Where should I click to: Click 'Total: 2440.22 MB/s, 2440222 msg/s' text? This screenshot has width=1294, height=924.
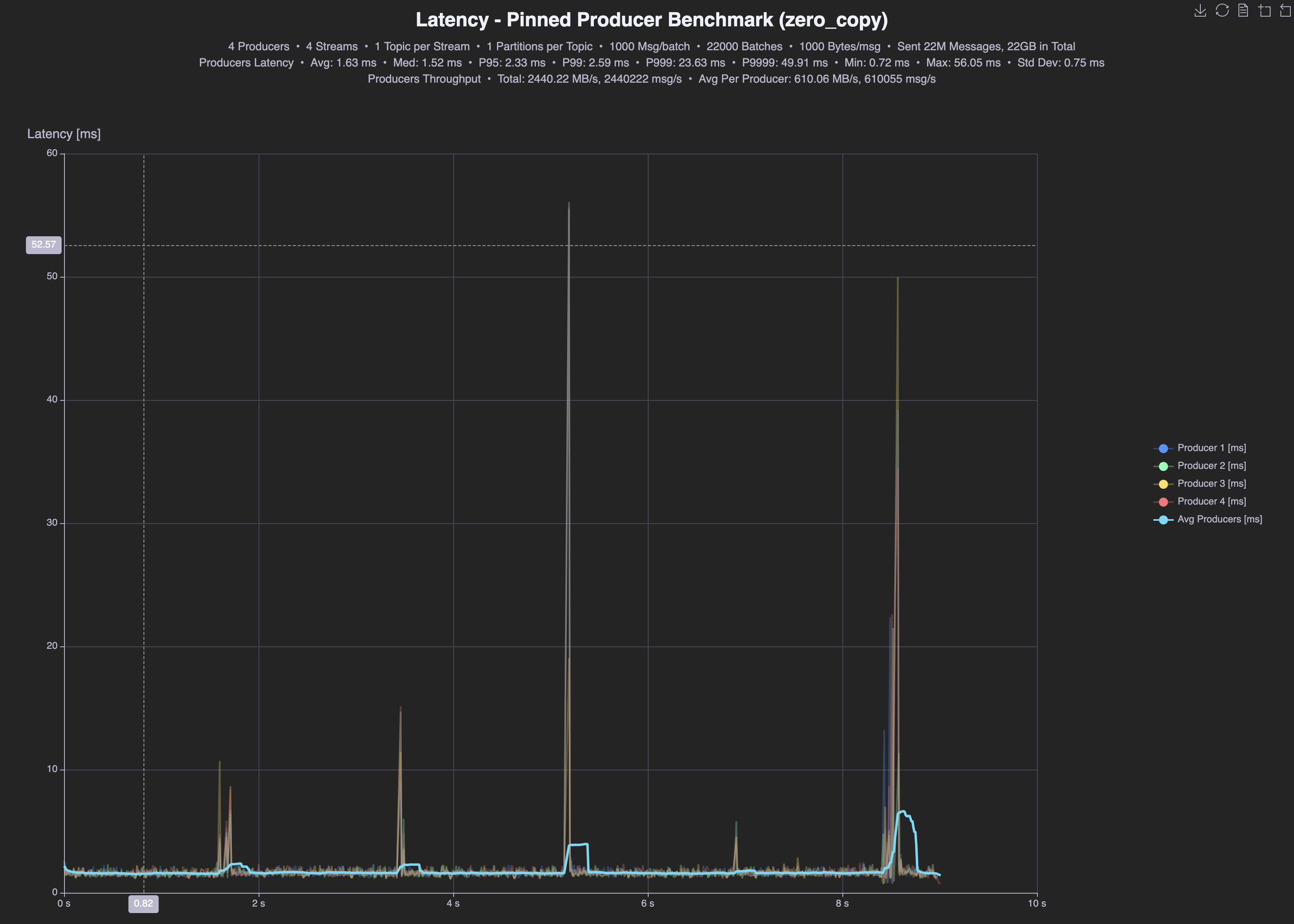coord(589,79)
